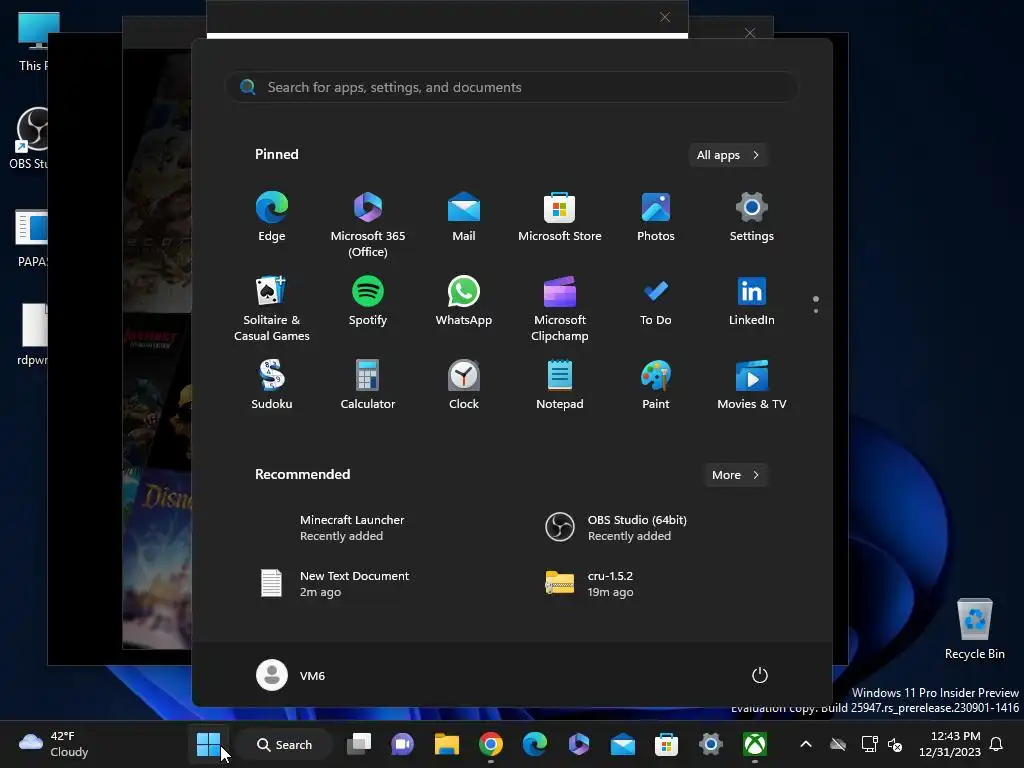Launch Clock app

point(464,385)
